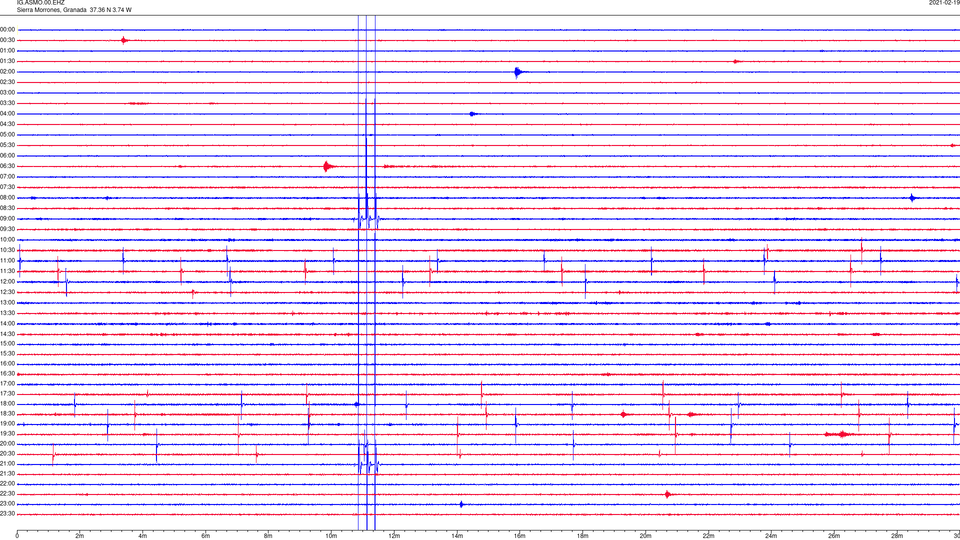This screenshot has width=960, height=540.
Task: Select the 20:30 time label
Action: pyautogui.click(x=7, y=454)
